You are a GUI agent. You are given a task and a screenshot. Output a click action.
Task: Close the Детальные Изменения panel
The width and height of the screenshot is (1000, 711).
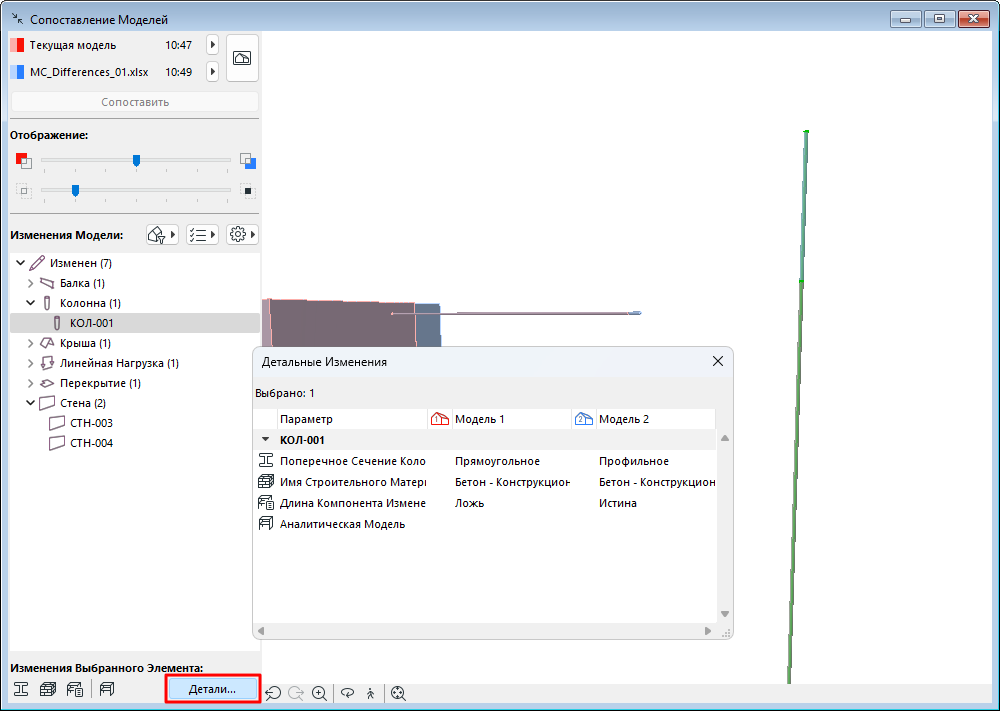pyautogui.click(x=717, y=362)
